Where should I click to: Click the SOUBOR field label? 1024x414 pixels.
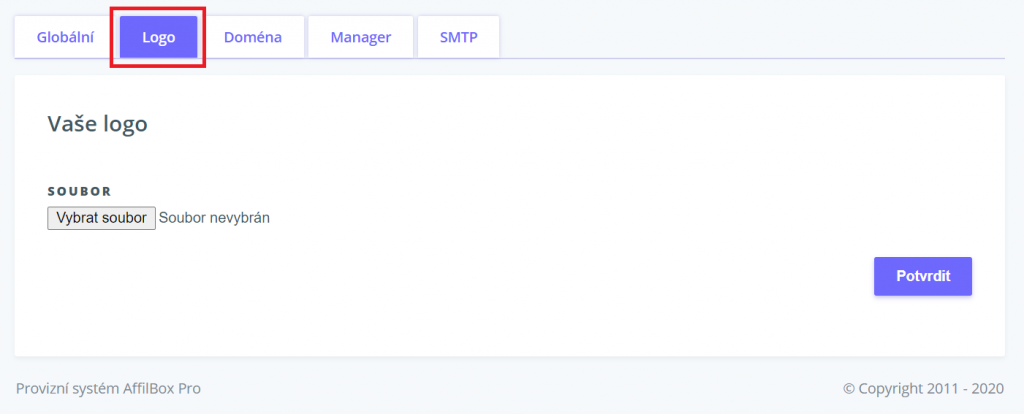click(79, 191)
